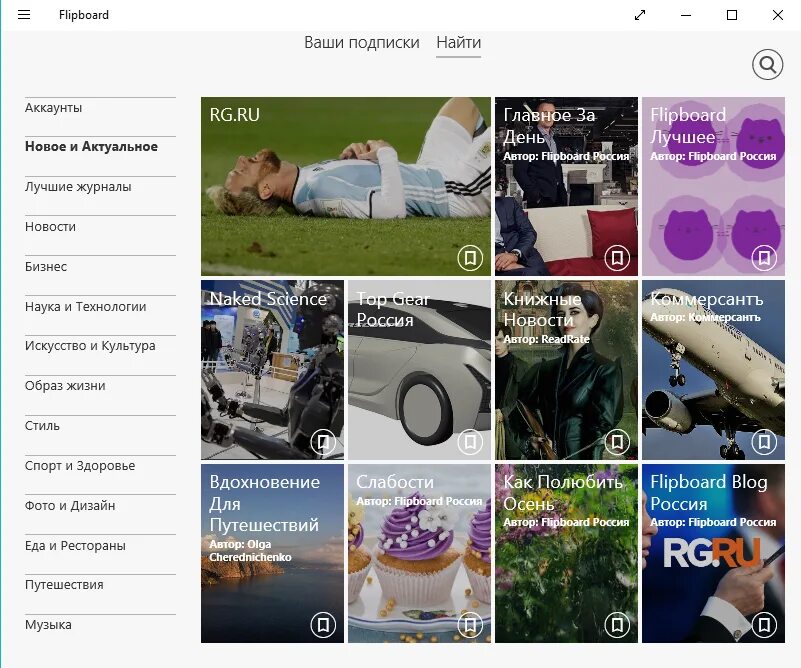Bookmark Top Gear Россия magazine
This screenshot has width=801, height=668.
coord(471,440)
